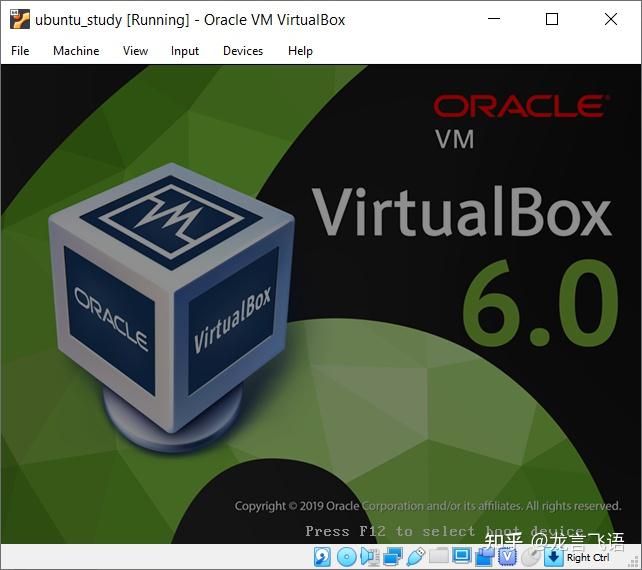Click the recording status icon
The height and width of the screenshot is (570, 642).
tap(486, 557)
